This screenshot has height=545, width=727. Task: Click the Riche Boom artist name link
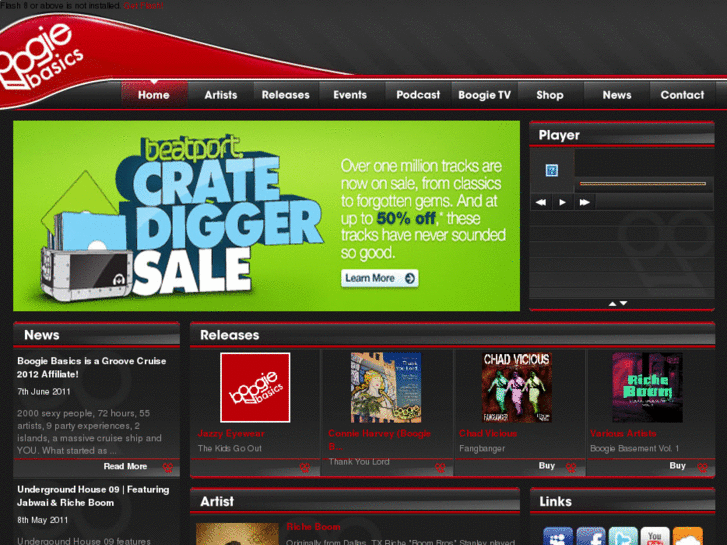click(313, 527)
